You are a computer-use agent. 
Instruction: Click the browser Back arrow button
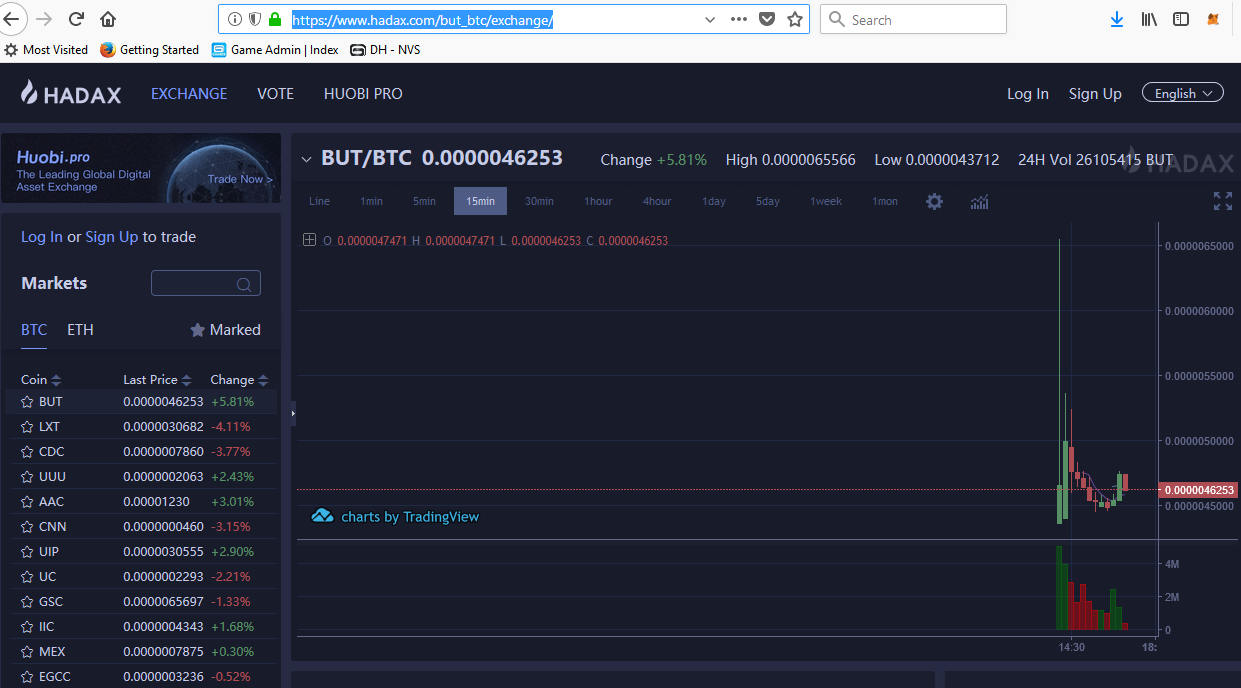11,19
